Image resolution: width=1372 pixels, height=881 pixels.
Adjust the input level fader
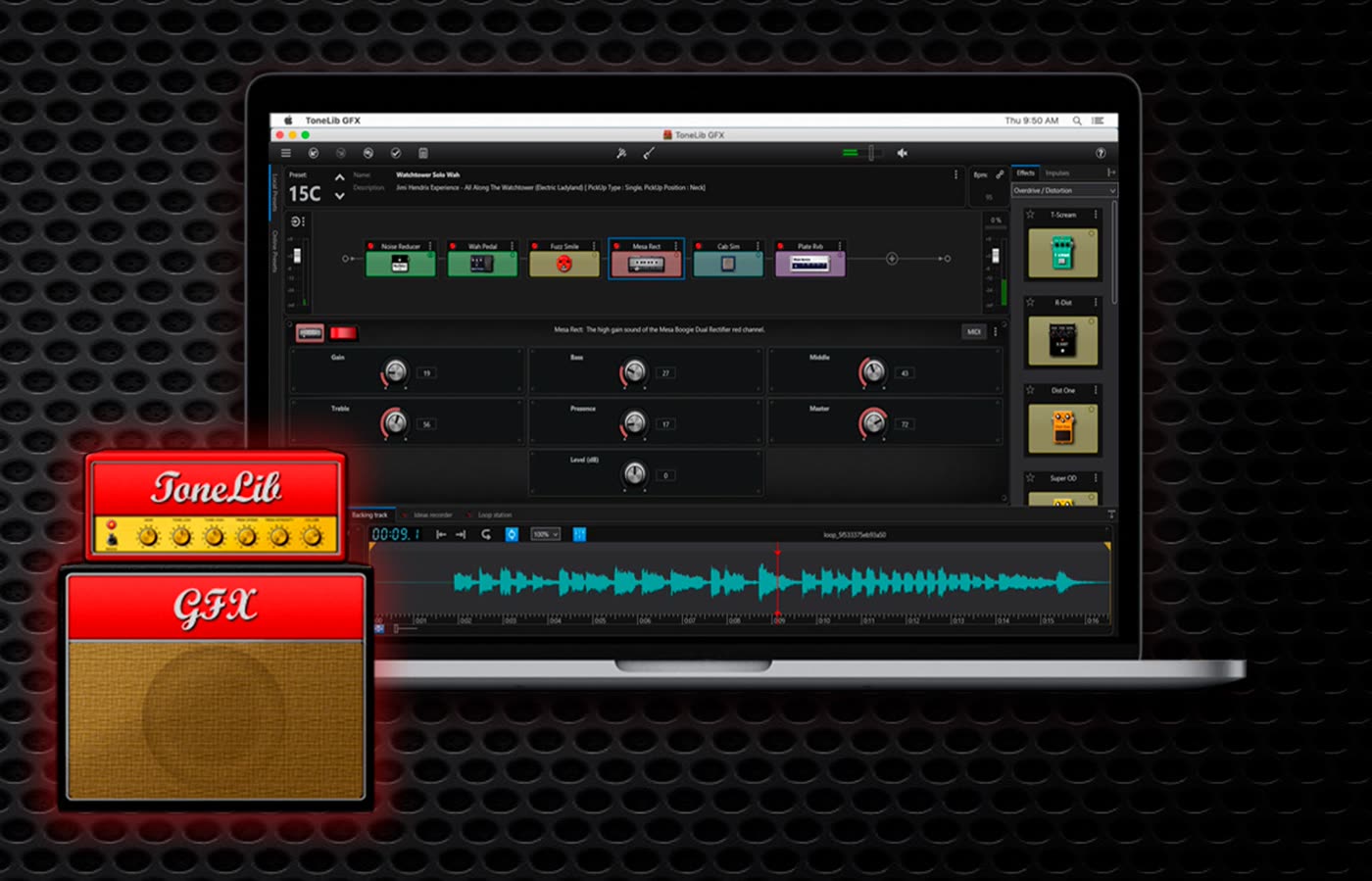click(298, 256)
